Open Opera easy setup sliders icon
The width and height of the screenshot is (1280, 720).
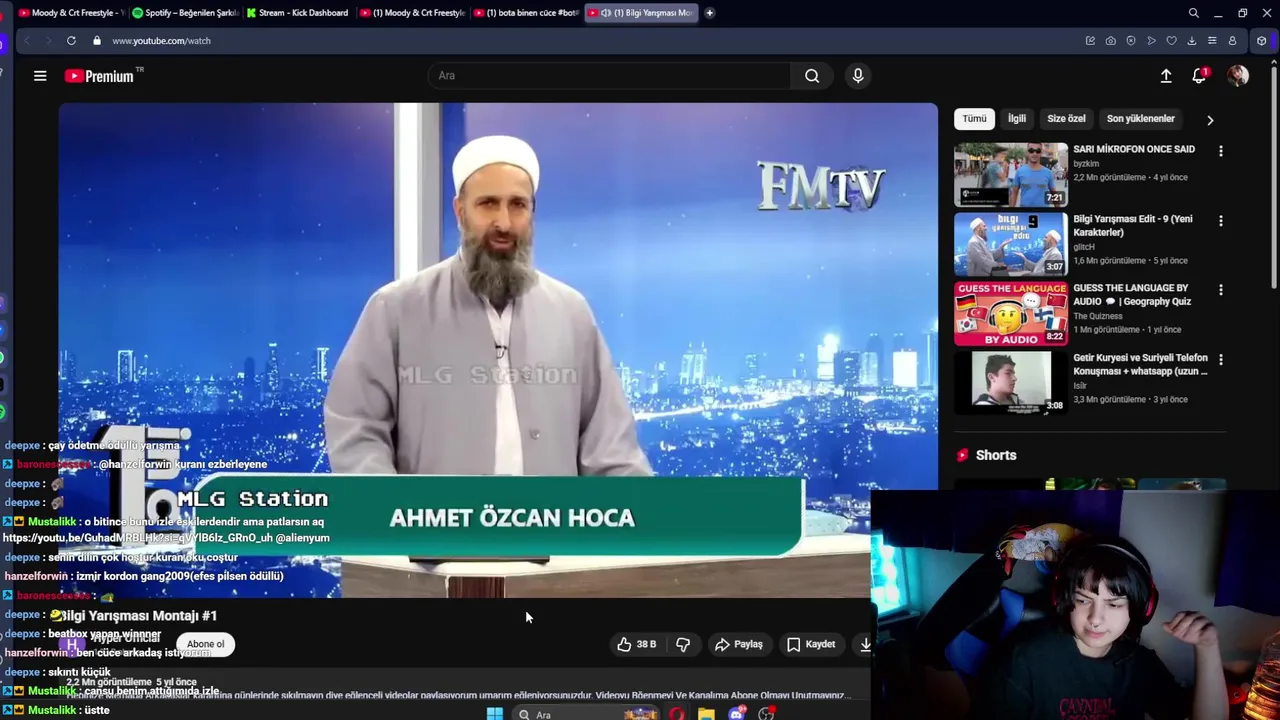pos(1212,41)
